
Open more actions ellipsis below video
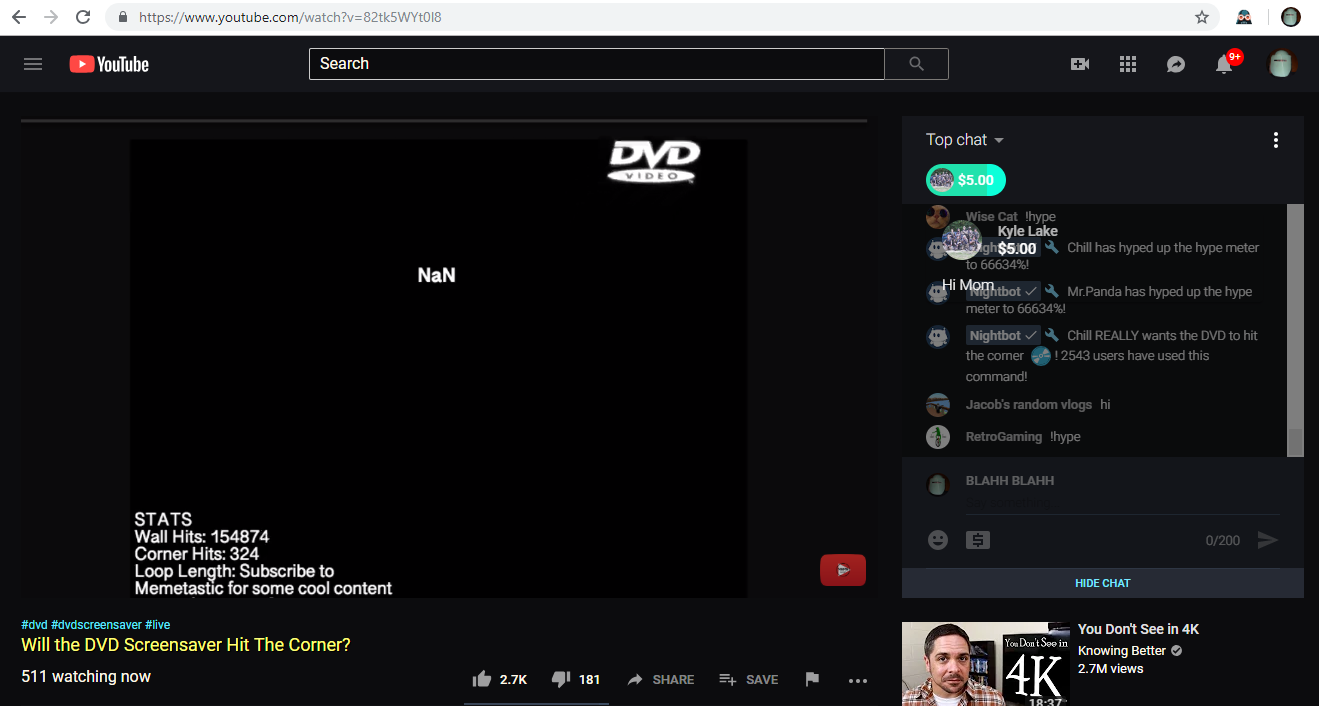point(857,680)
